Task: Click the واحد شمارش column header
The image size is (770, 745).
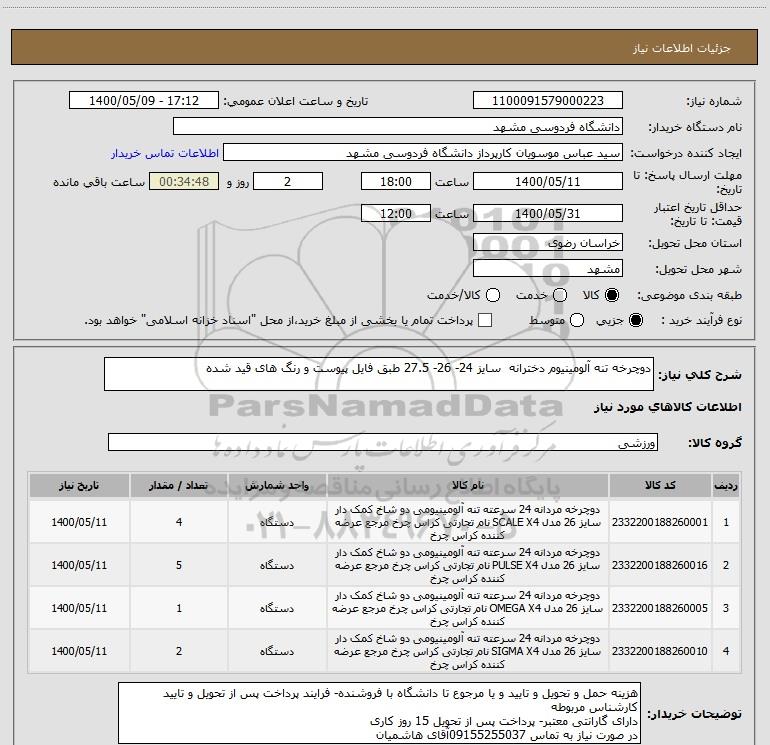Action: point(277,486)
